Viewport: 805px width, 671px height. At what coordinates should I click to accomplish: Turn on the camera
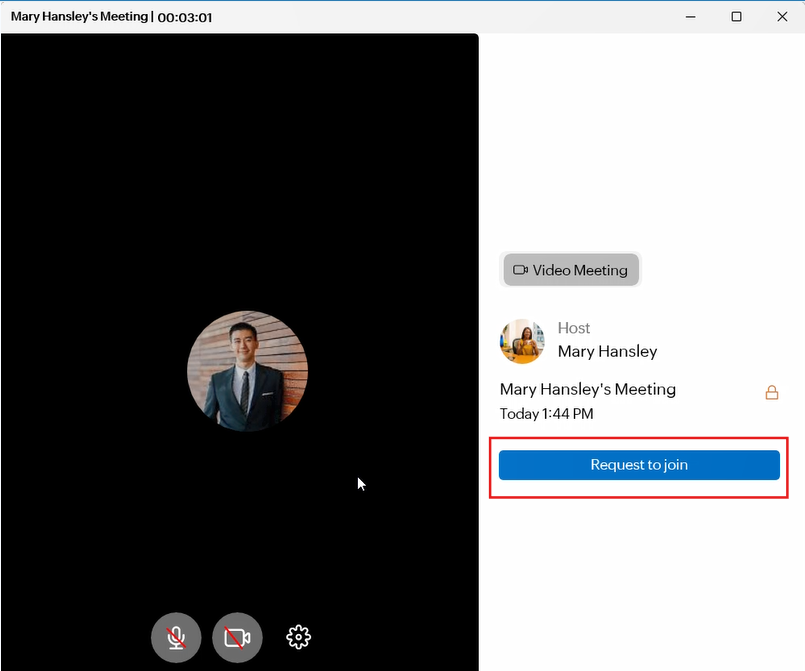(237, 637)
